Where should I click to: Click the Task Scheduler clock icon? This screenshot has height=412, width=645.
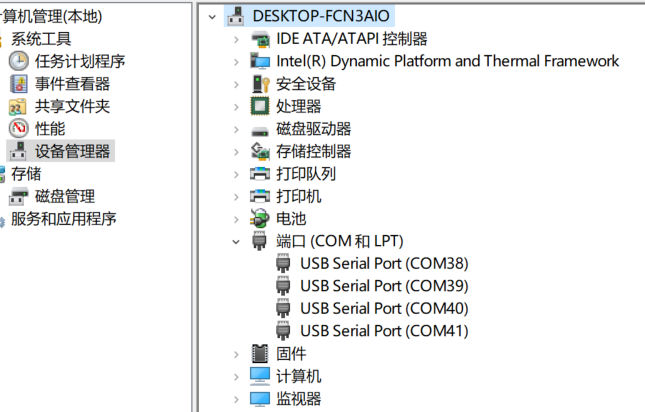click(19, 61)
